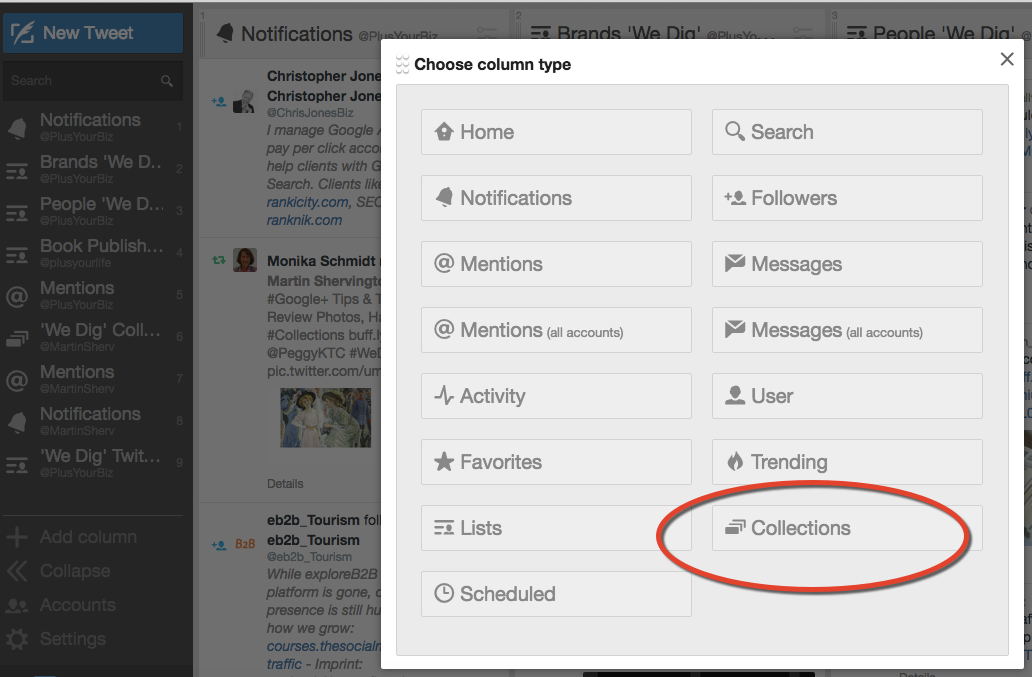The width and height of the screenshot is (1032, 677).
Task: Choose the Notifications column type
Action: coord(556,198)
